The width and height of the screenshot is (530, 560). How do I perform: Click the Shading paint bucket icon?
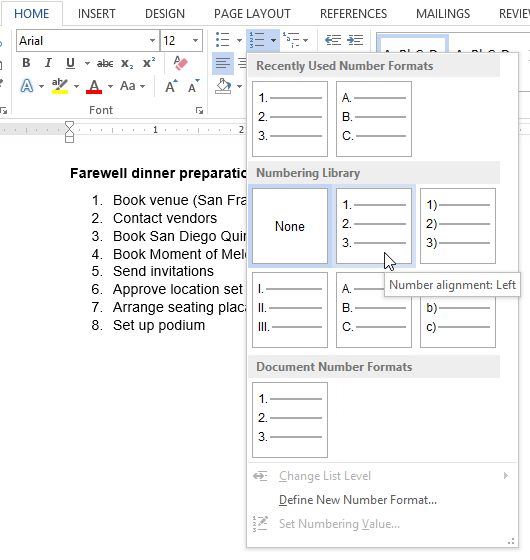223,86
